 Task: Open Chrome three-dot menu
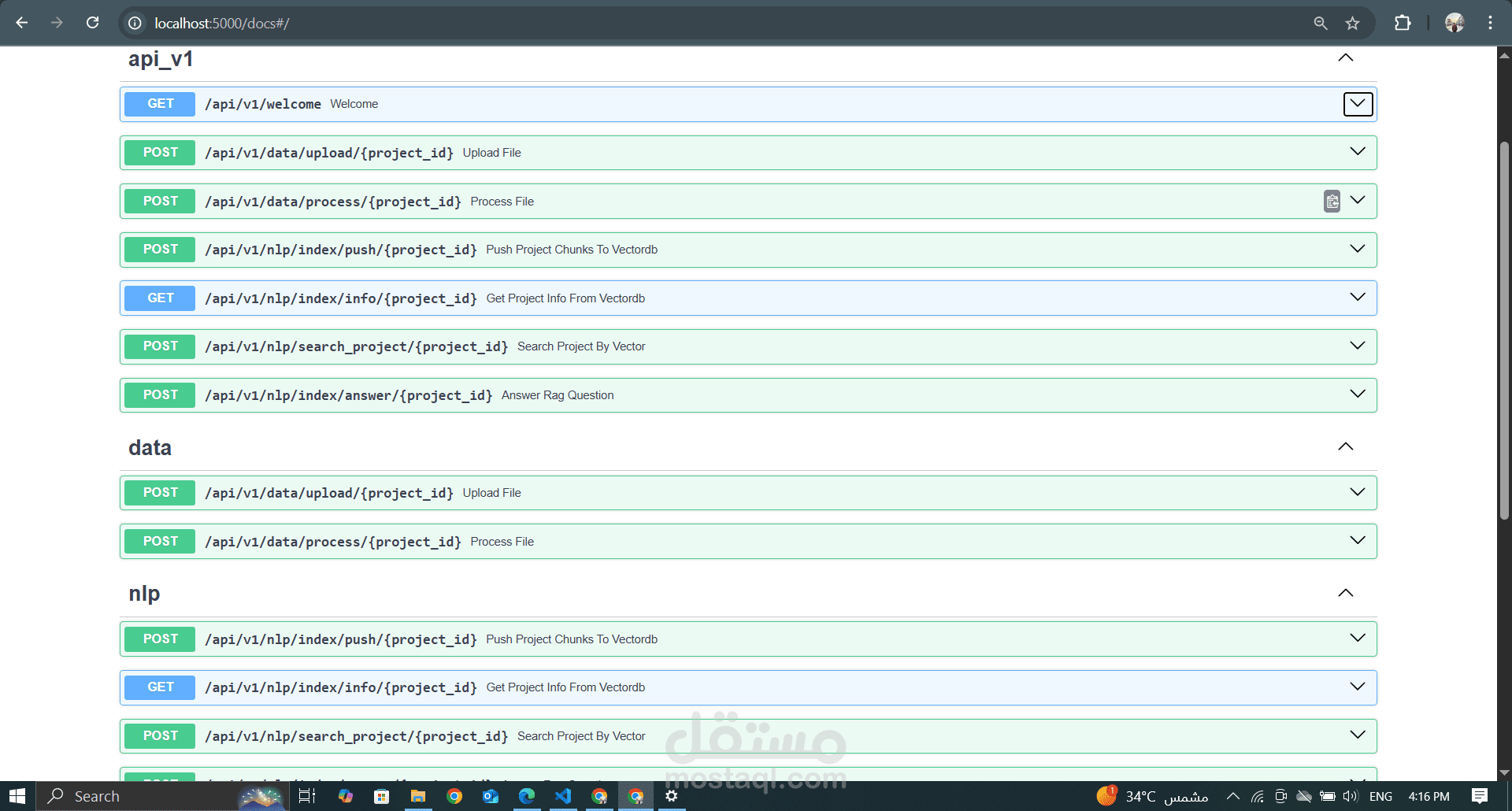coord(1490,23)
